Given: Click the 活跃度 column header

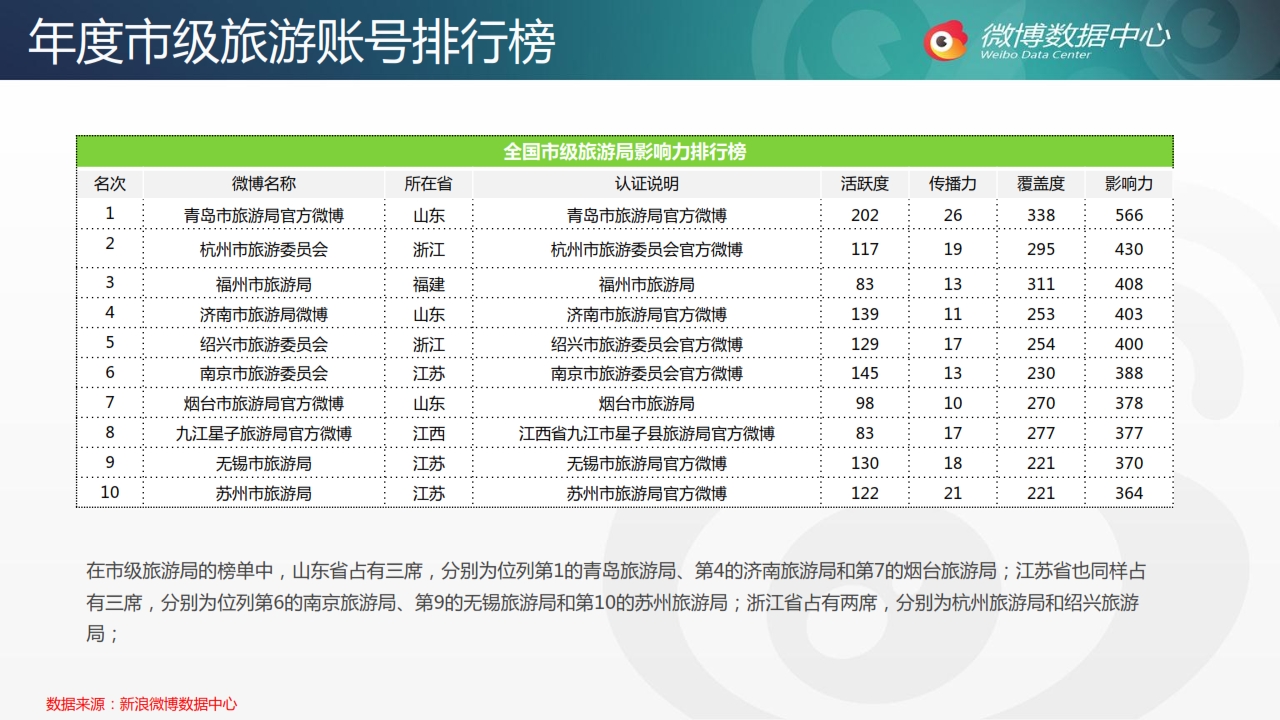Looking at the screenshot, I should click(865, 184).
